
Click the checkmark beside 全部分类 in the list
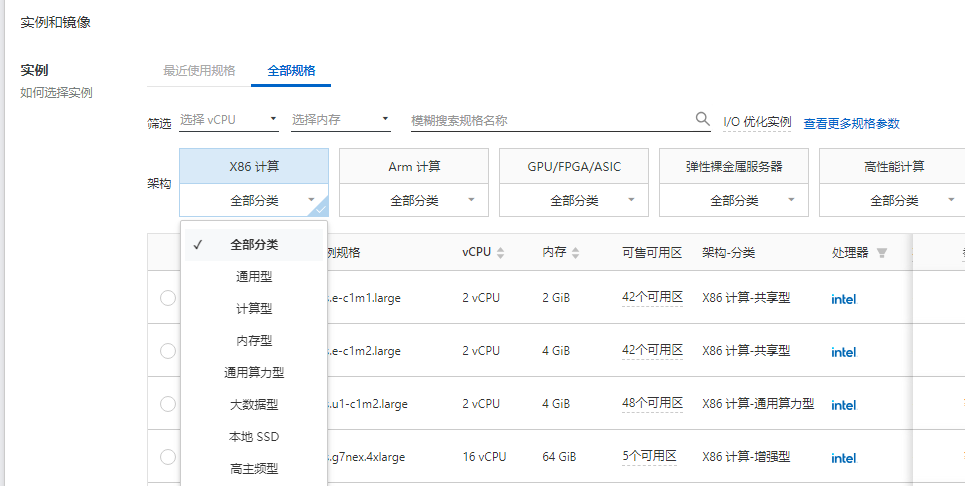coord(200,245)
